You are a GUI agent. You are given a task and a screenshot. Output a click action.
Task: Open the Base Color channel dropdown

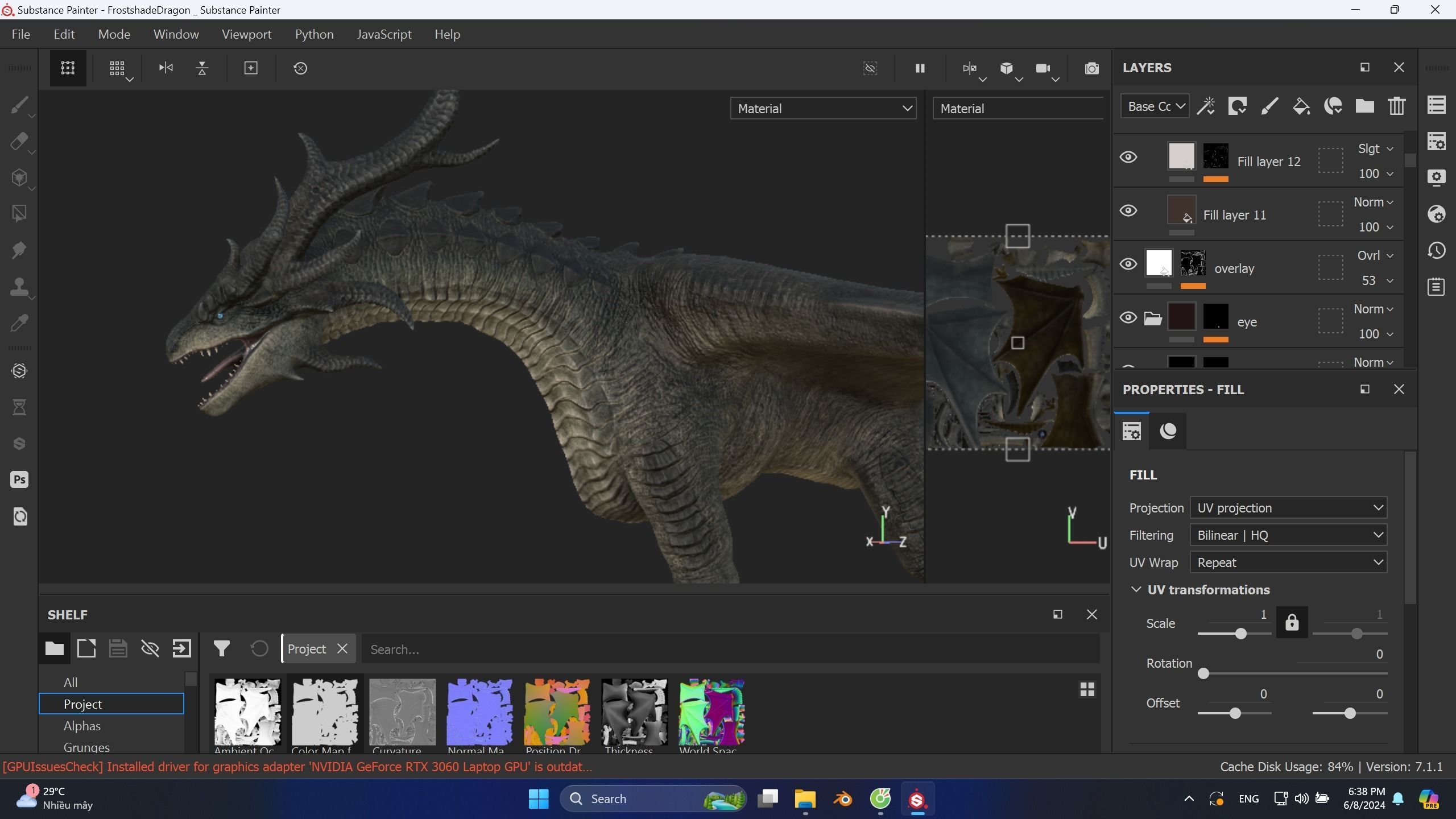click(x=1155, y=106)
